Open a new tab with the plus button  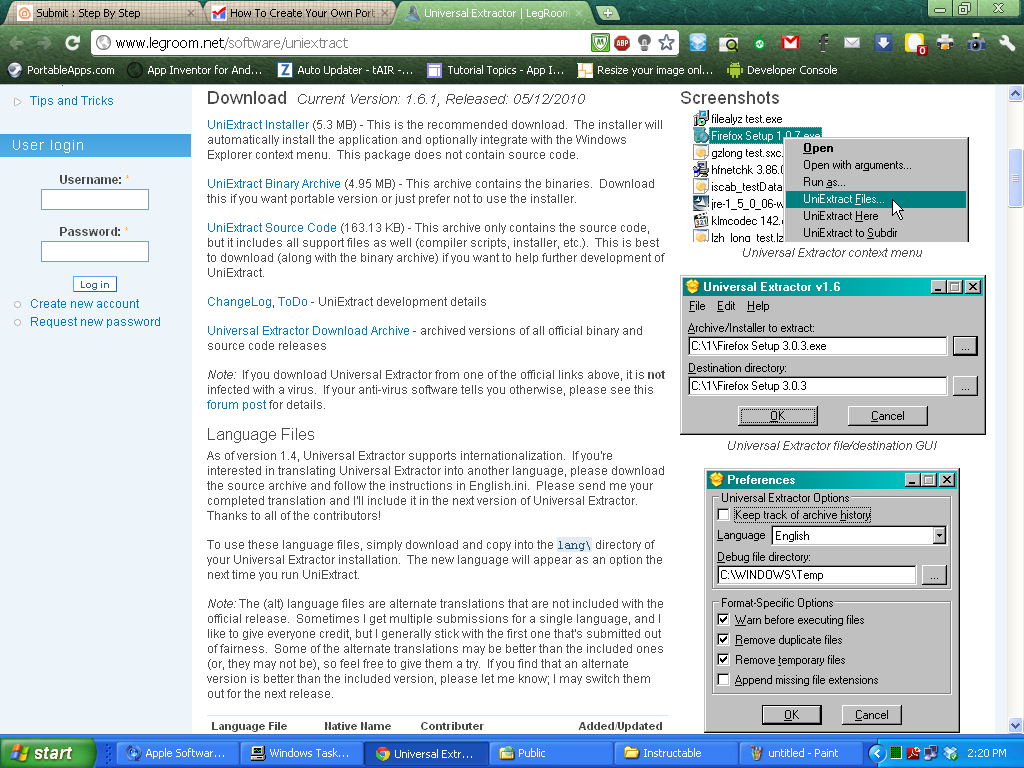pos(607,12)
